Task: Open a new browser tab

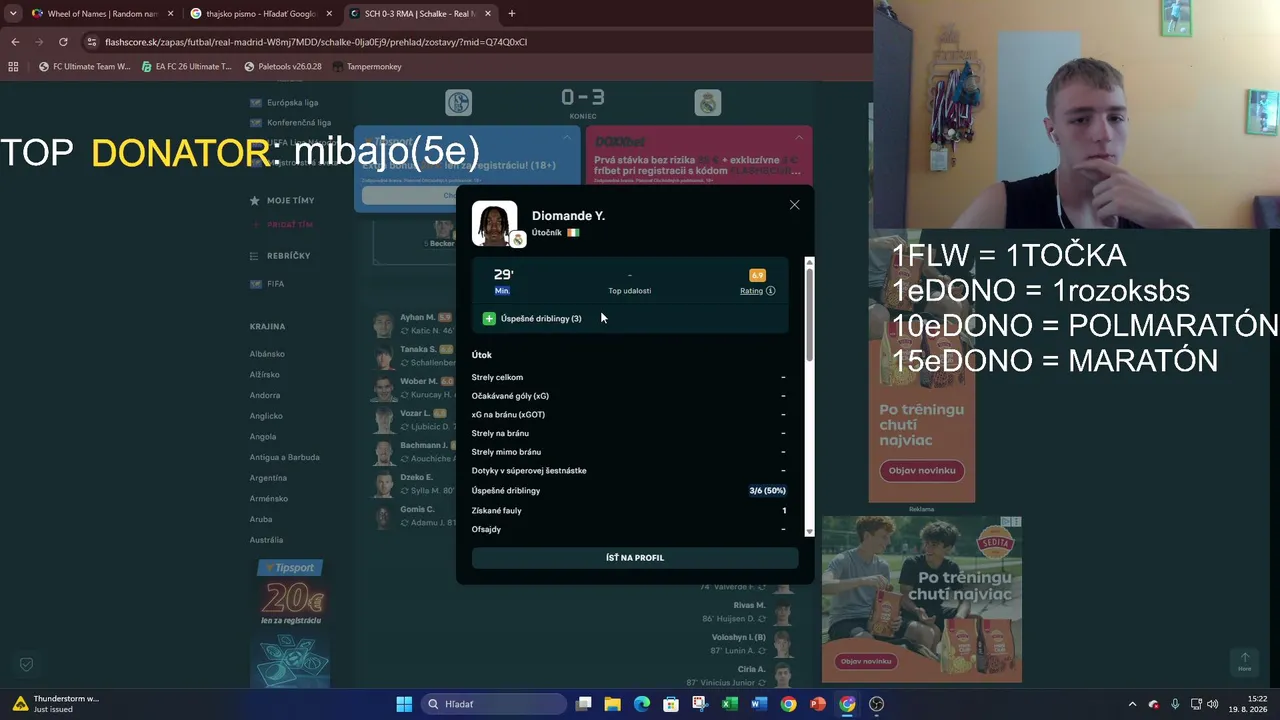Action: (511, 14)
